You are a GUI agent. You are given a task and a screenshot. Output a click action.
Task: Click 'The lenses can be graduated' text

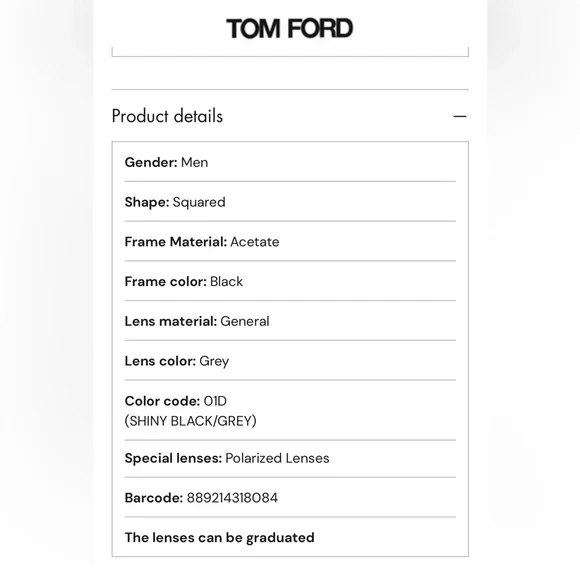coord(220,537)
